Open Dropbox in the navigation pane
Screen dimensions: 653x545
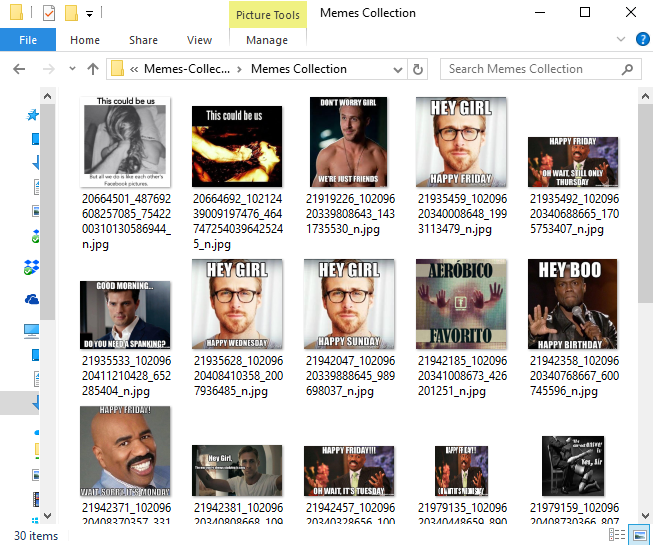[x=31, y=267]
